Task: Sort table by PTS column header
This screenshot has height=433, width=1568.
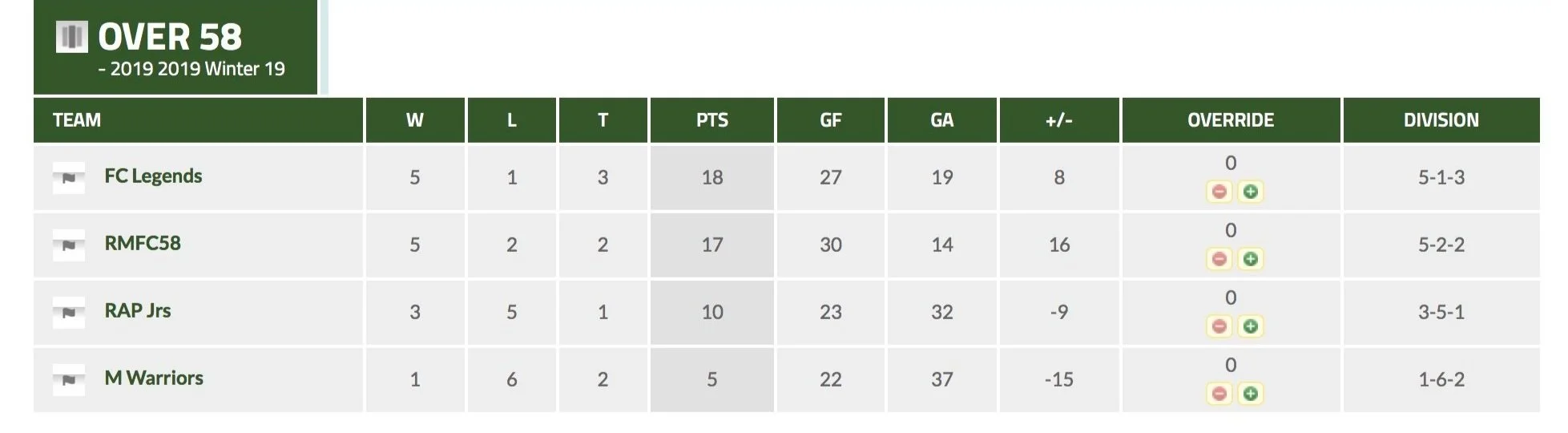Action: (712, 120)
